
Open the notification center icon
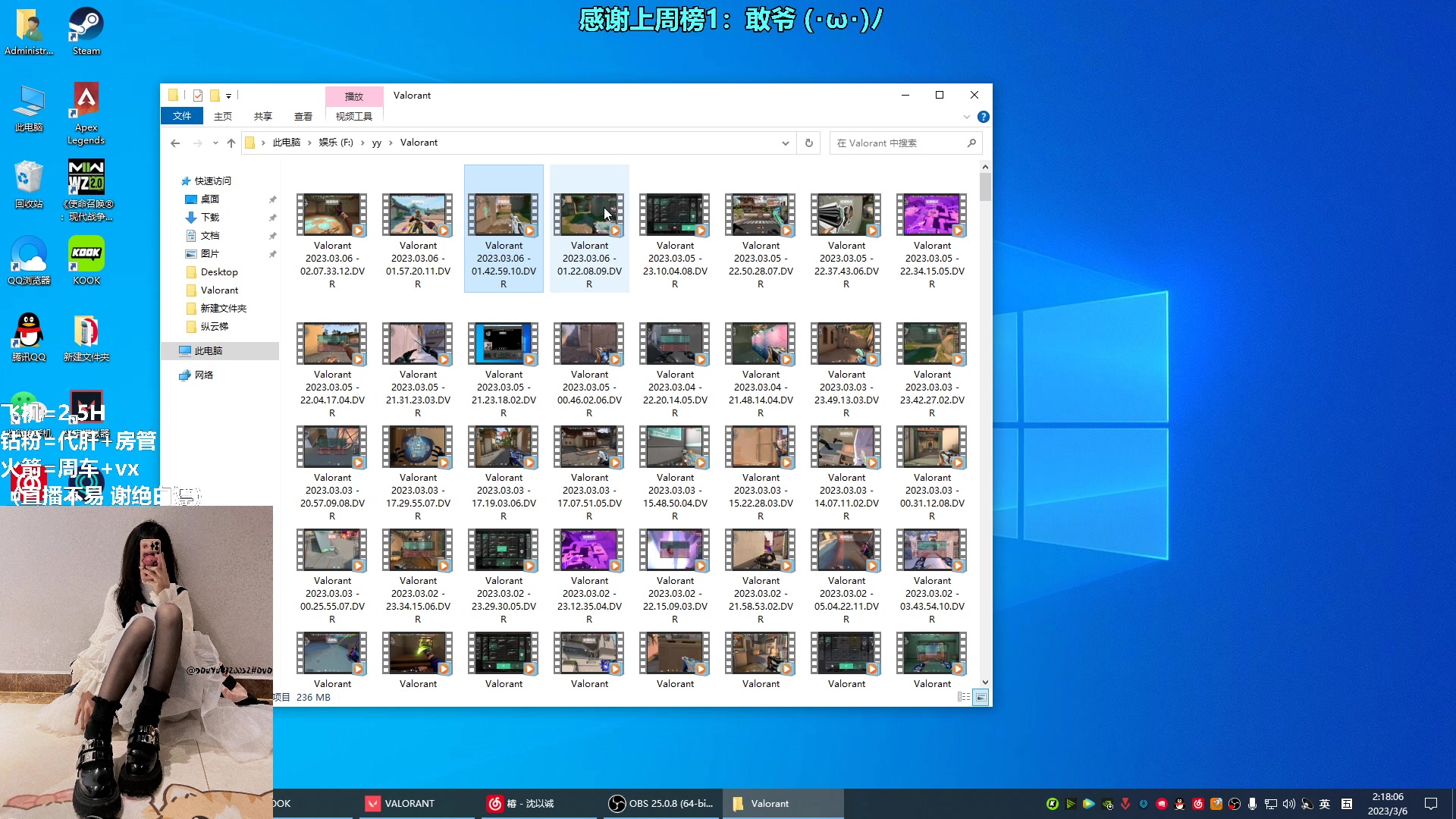pos(1431,804)
